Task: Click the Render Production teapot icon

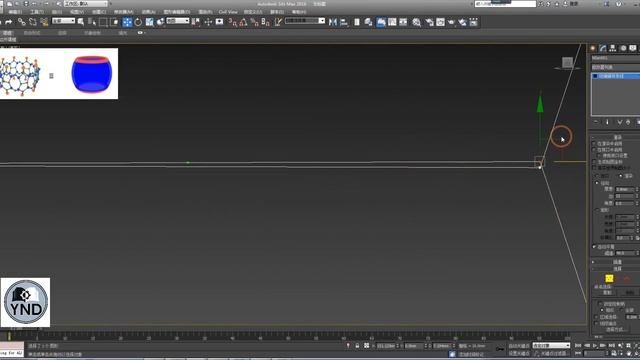Action: coord(451,22)
